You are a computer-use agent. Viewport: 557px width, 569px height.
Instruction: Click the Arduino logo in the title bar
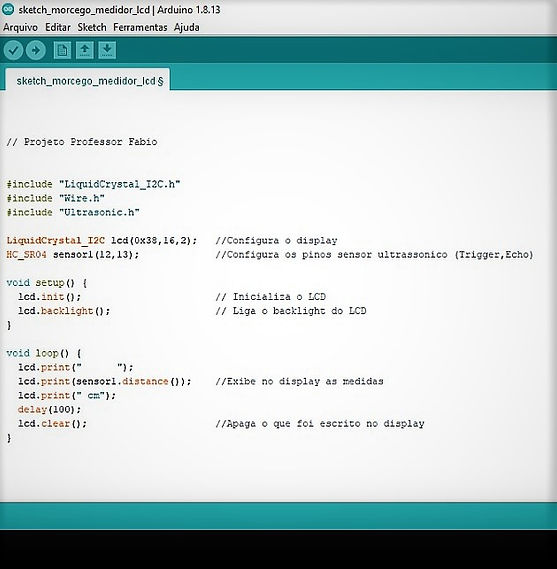pos(8,9)
